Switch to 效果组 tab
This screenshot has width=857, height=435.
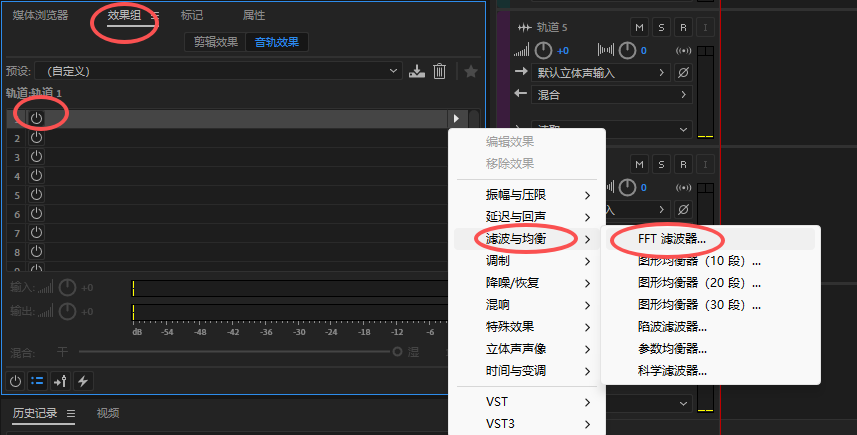(x=124, y=15)
